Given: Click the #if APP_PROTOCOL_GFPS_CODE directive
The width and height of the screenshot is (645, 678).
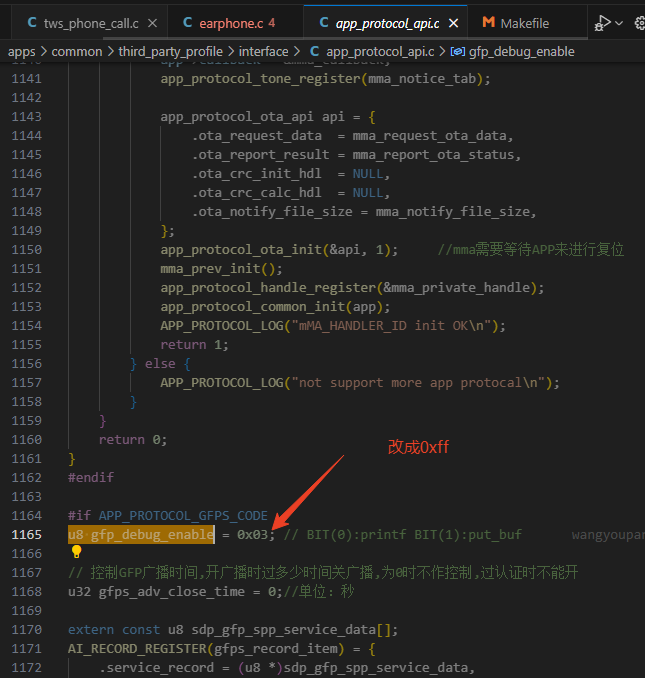Looking at the screenshot, I should point(168,515).
